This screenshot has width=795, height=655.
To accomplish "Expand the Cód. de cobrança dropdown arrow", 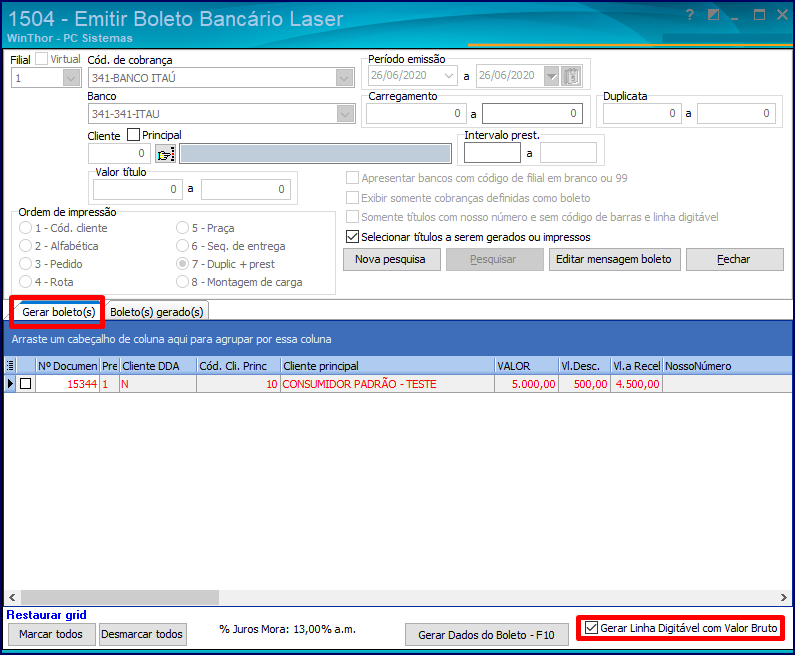I will pyautogui.click(x=344, y=78).
